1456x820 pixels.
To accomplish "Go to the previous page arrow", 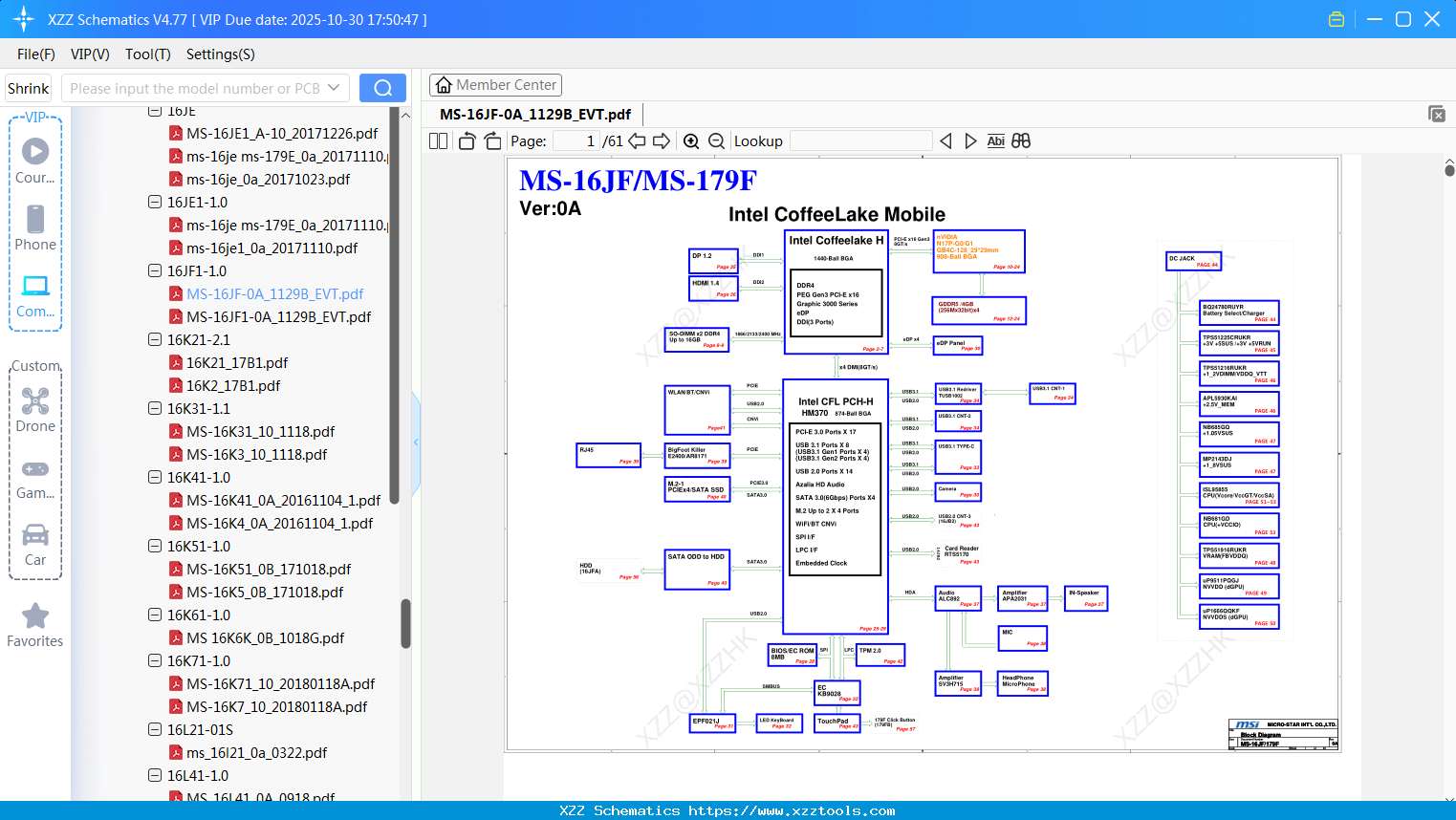I will click(637, 140).
